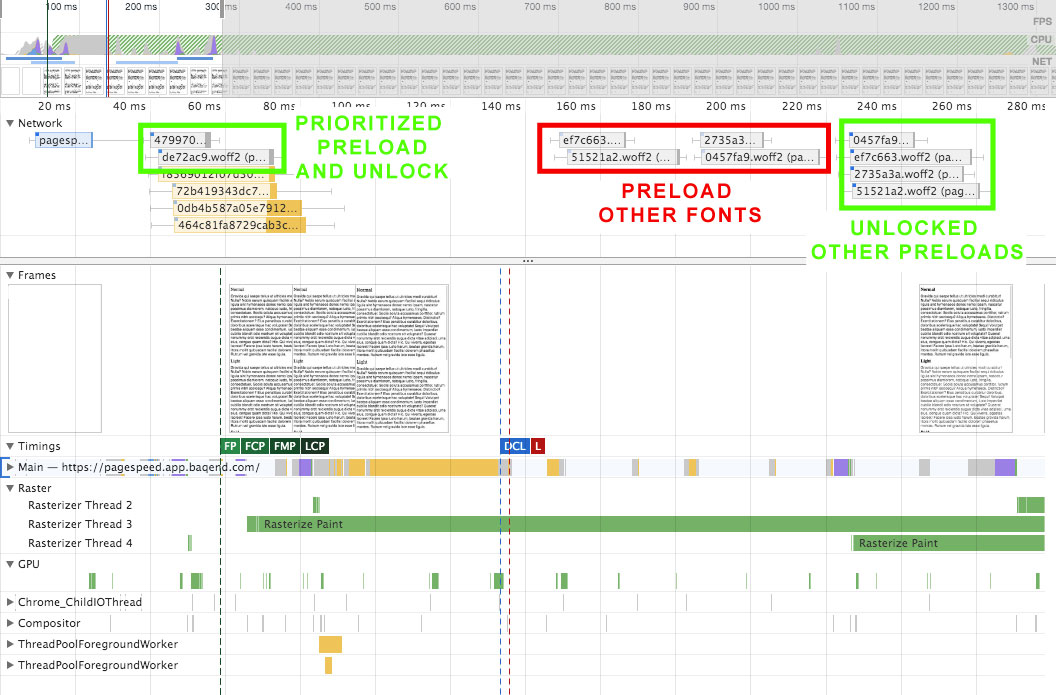1056x695 pixels.
Task: Select the 0457fa9.woff2 (pa... request
Action: [760, 157]
